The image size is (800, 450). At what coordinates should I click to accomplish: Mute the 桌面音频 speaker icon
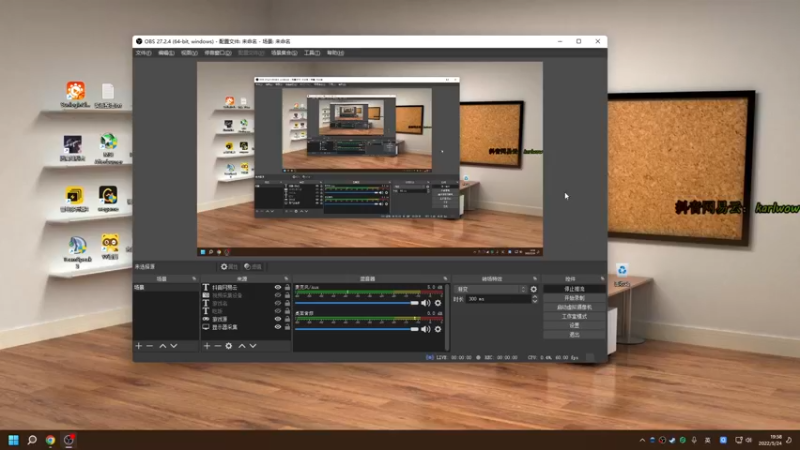(426, 329)
